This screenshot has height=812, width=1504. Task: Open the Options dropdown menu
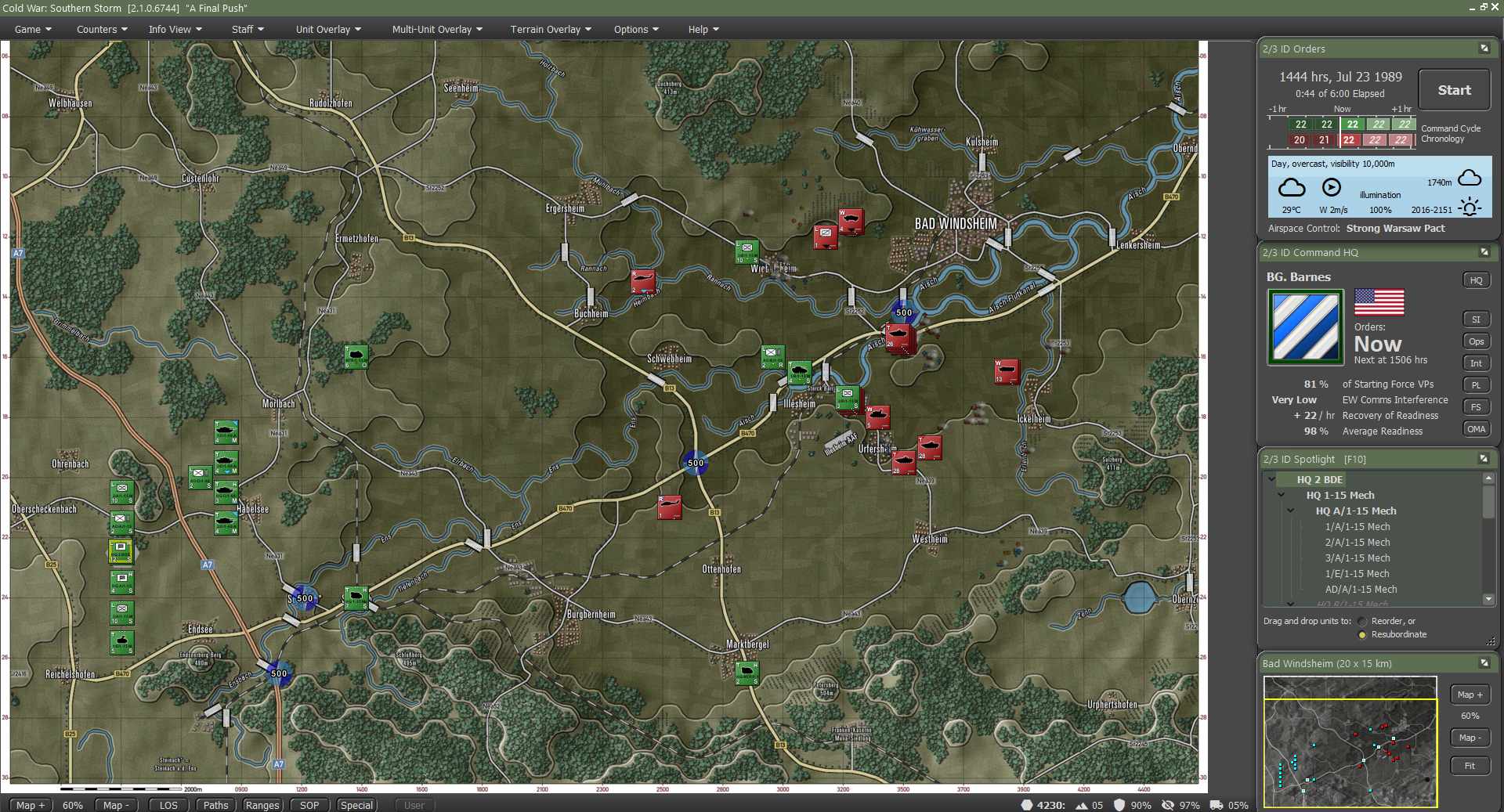click(x=636, y=29)
